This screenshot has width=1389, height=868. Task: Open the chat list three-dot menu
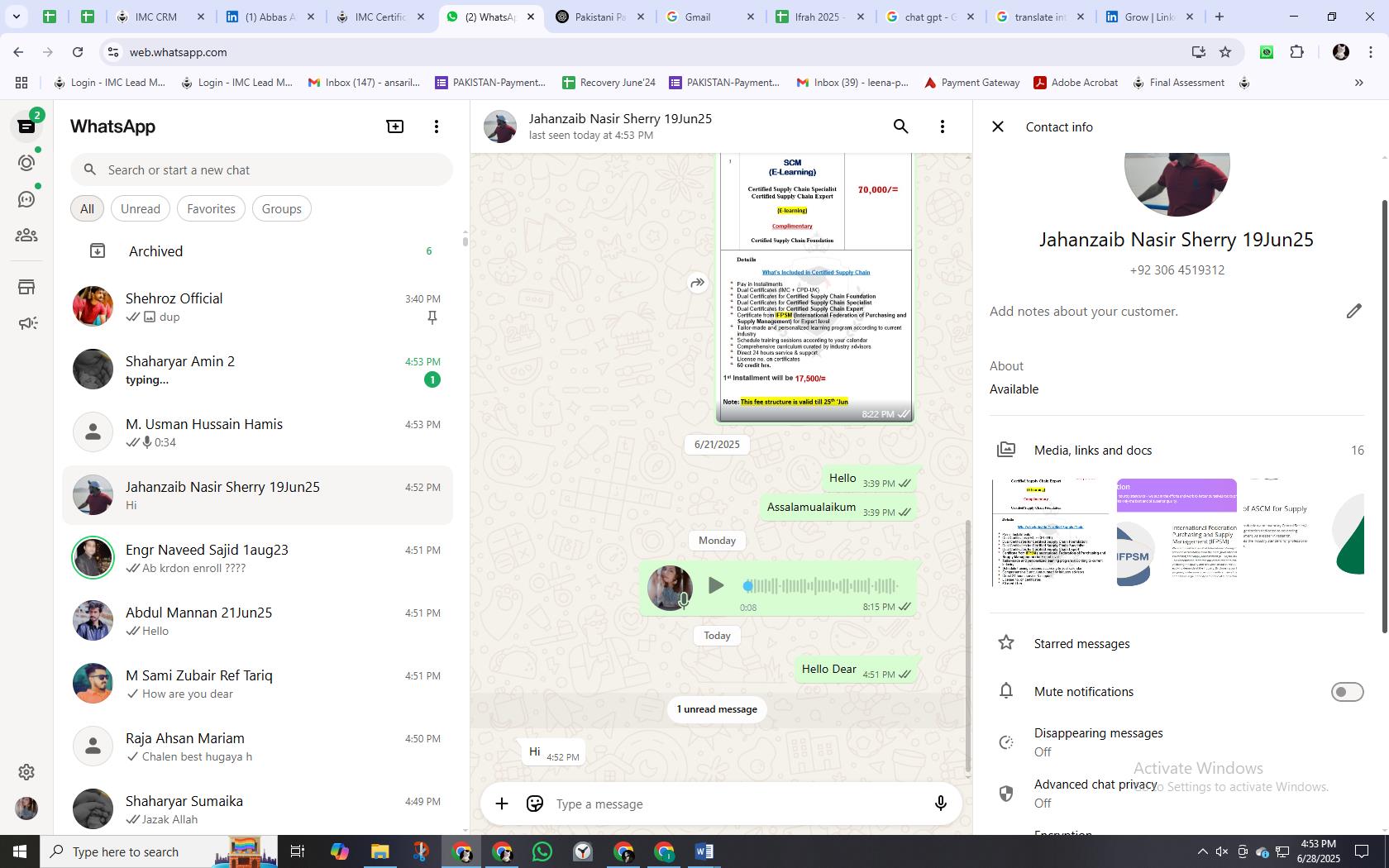(x=437, y=126)
